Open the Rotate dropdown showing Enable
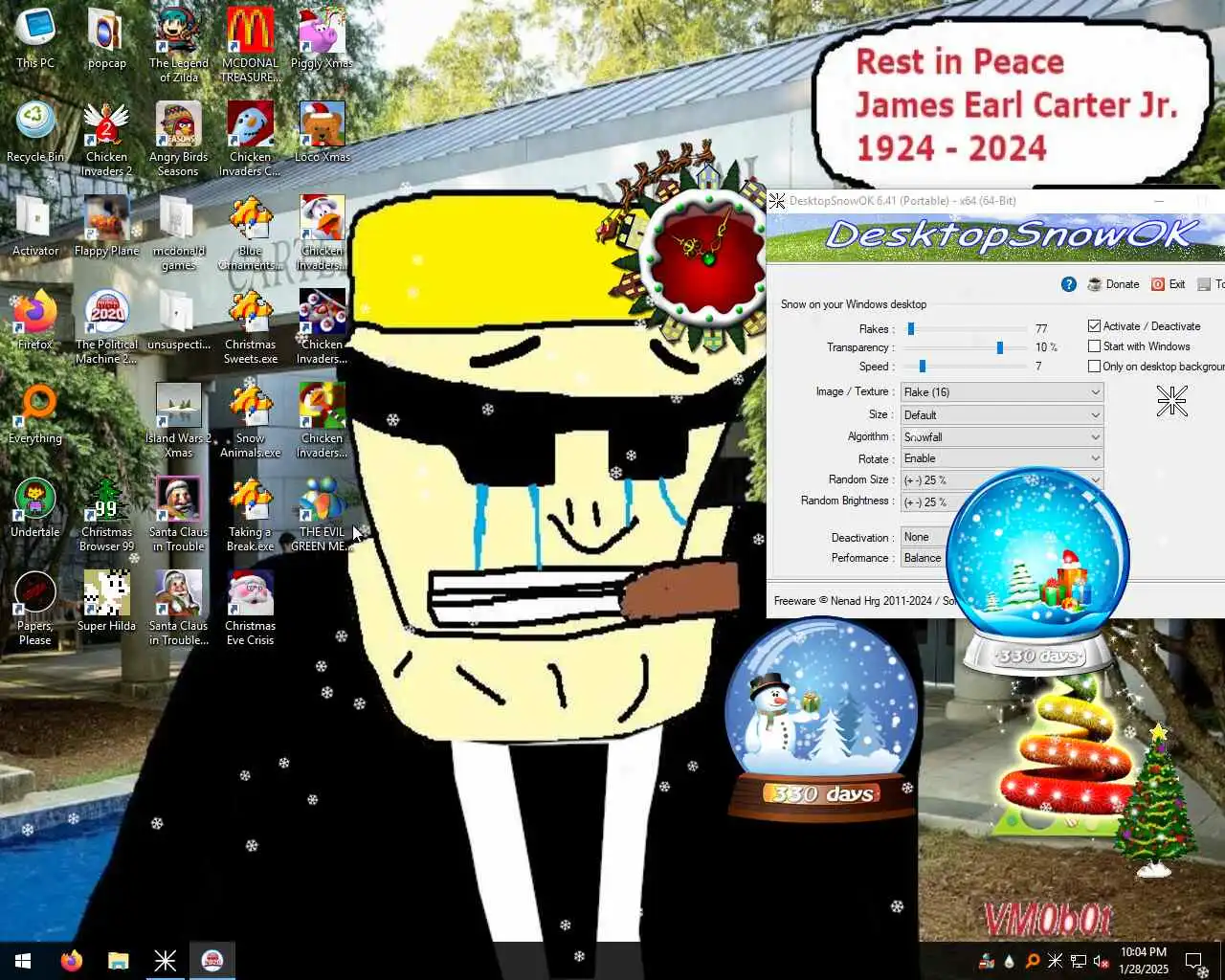The image size is (1225, 980). point(1001,458)
